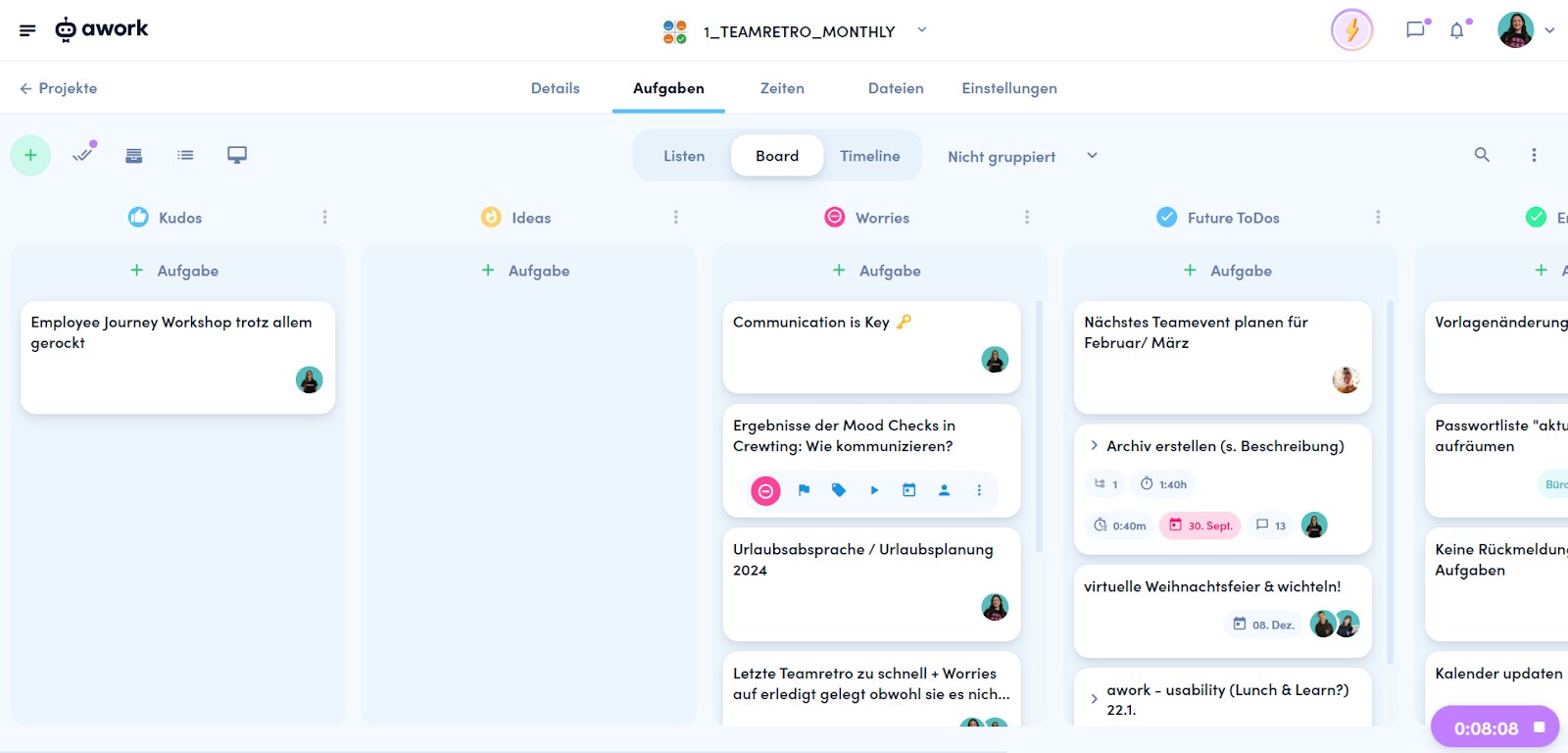Click the Worries column pink status circle

click(x=834, y=217)
